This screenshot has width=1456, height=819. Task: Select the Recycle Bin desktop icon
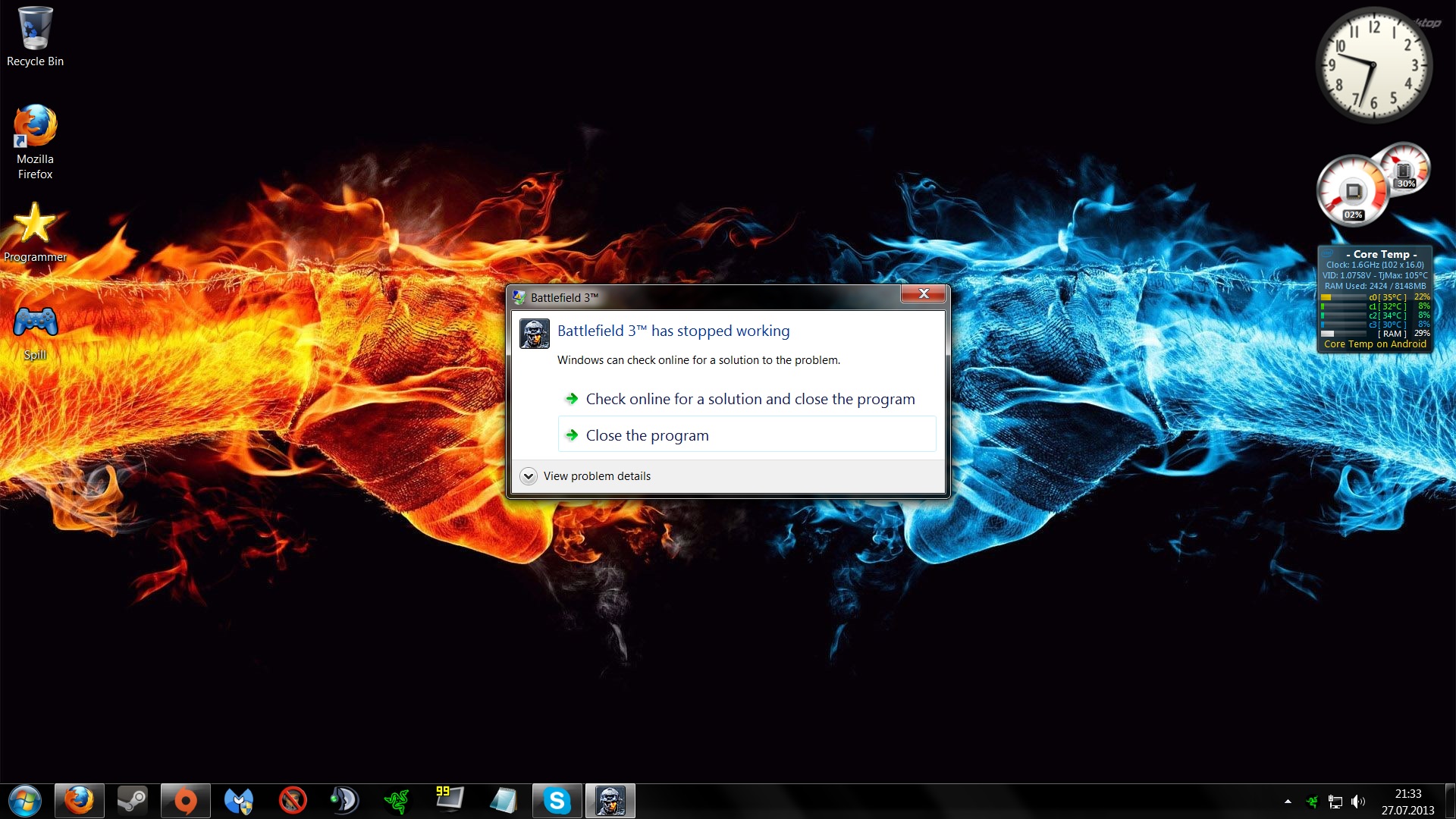[x=35, y=36]
